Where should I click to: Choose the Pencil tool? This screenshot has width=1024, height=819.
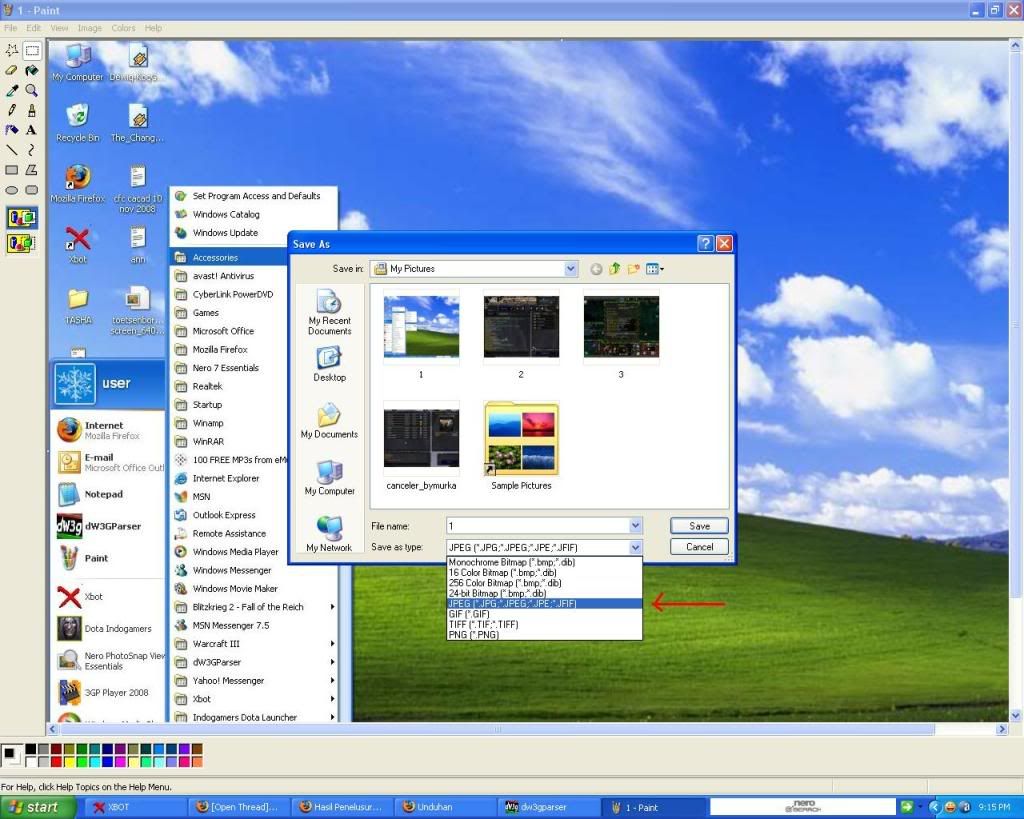coord(11,110)
